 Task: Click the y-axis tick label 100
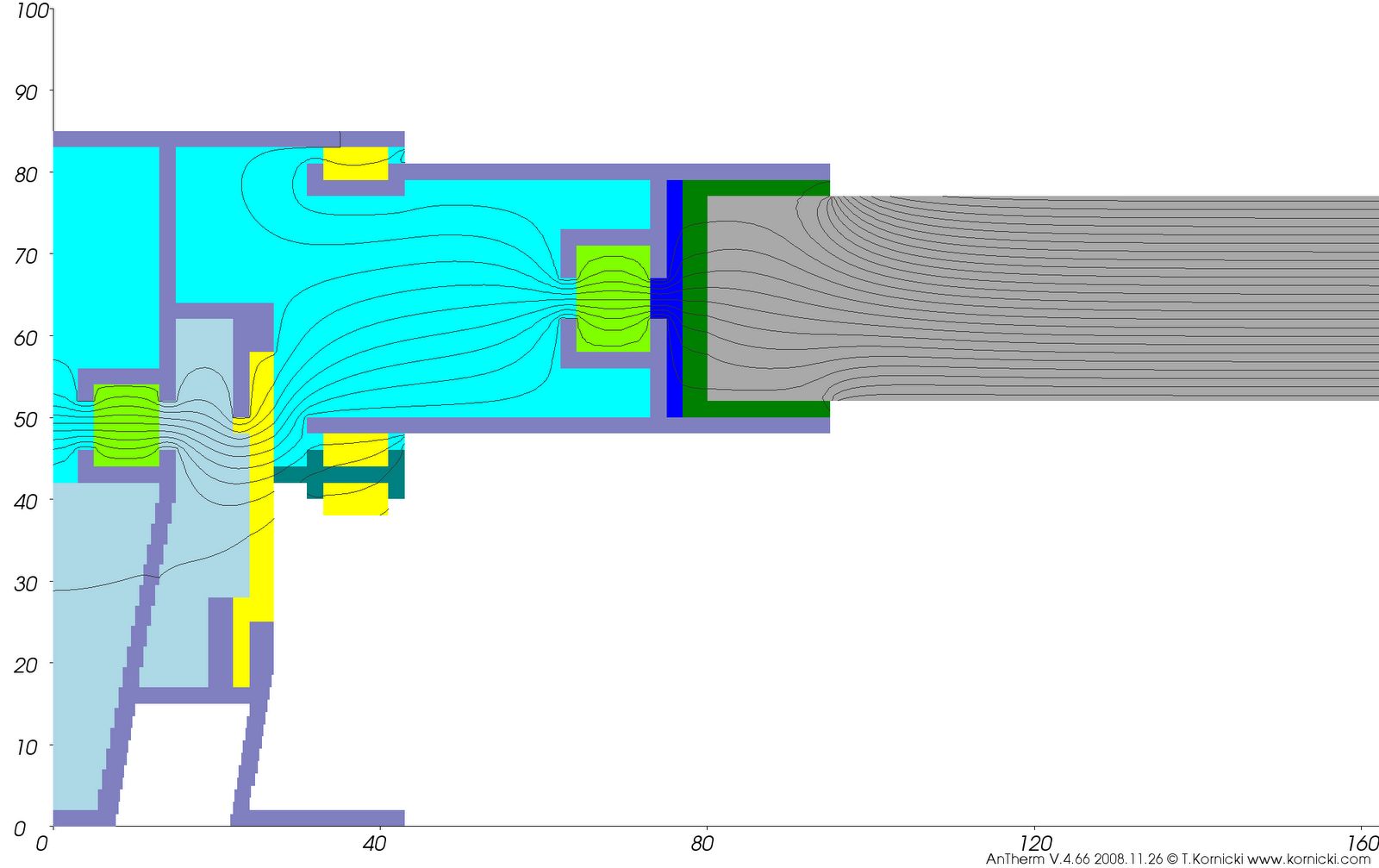tap(32, 11)
